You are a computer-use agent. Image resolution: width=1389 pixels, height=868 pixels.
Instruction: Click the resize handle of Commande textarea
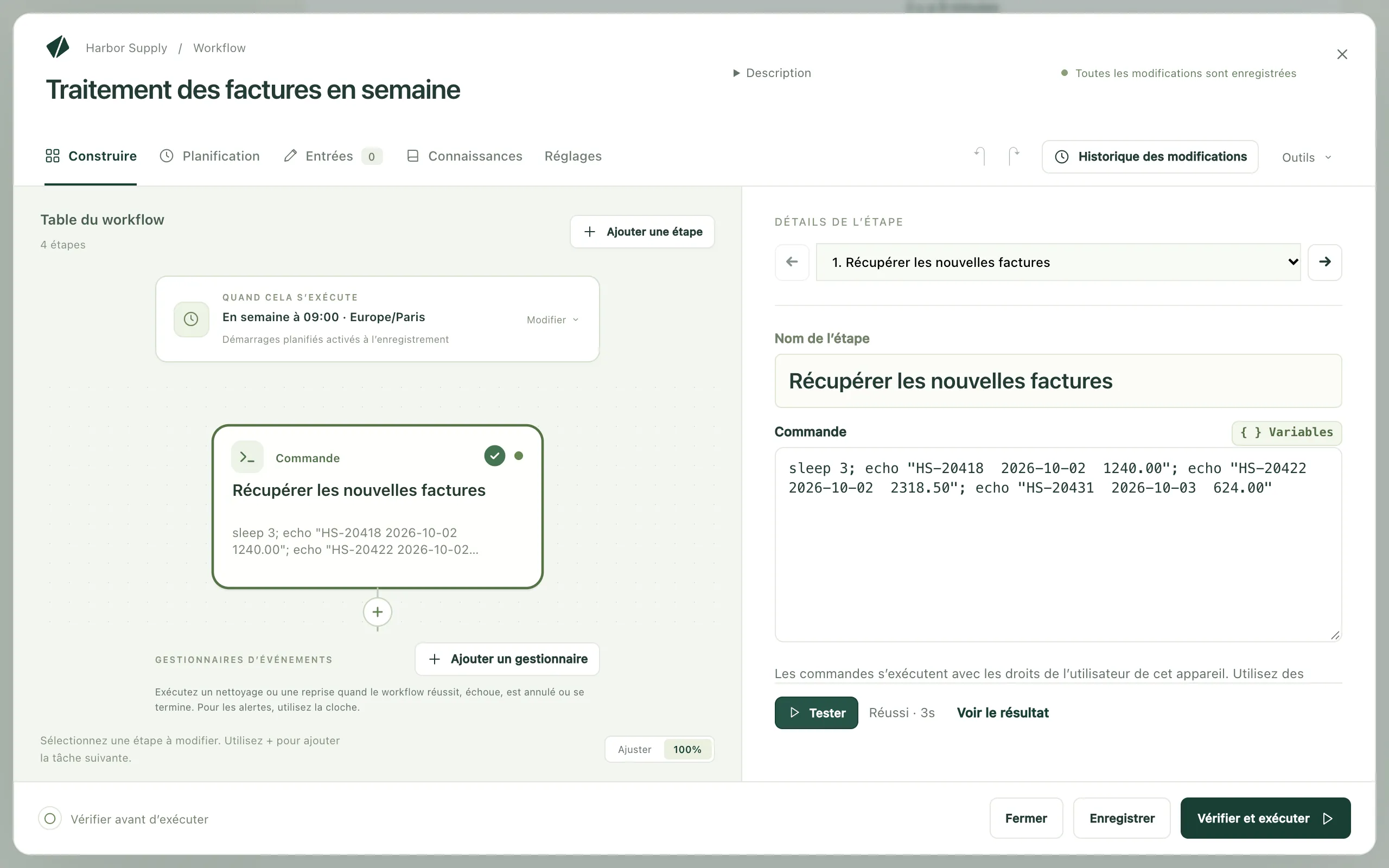[1335, 635]
